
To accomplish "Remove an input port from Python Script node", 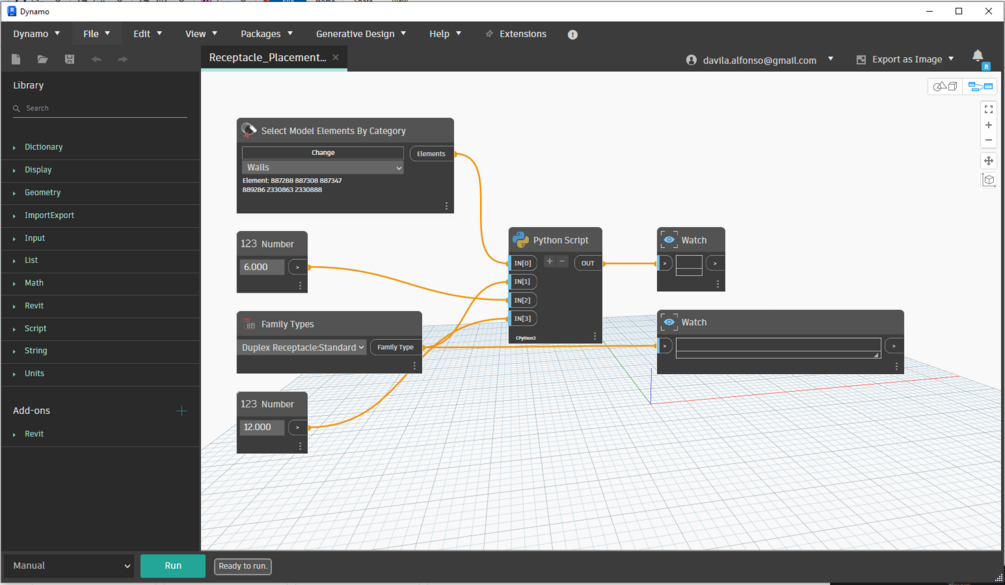I will coord(562,261).
